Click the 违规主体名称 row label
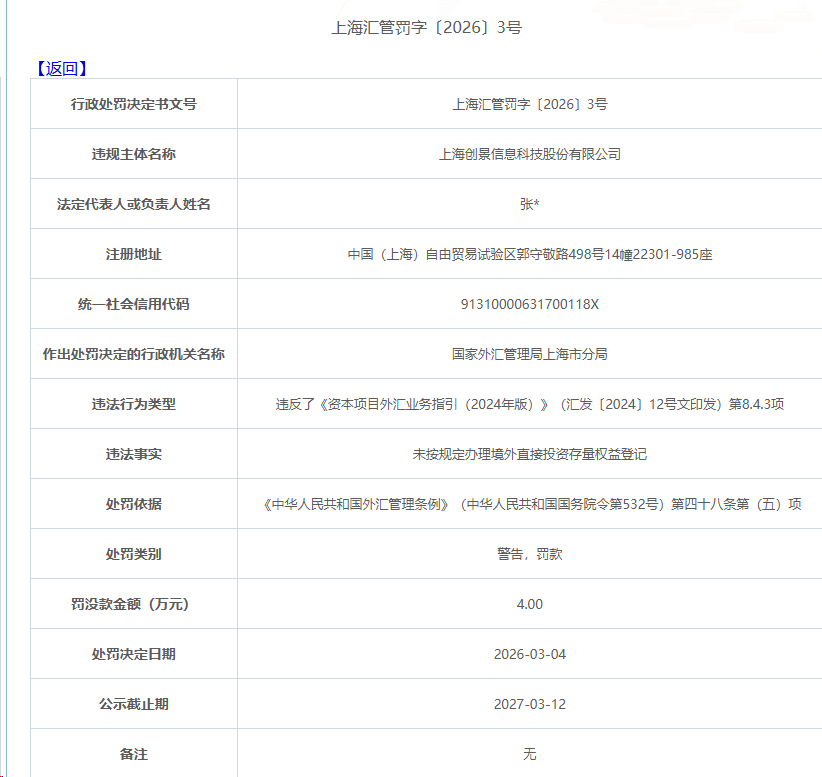Screen dimensions: 822x777 coord(134,154)
